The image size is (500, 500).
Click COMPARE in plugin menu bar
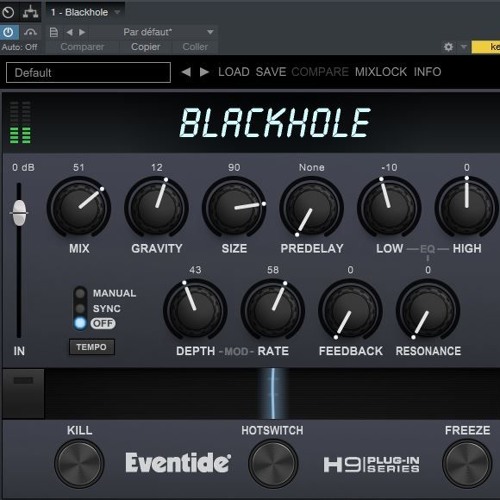pyautogui.click(x=320, y=72)
